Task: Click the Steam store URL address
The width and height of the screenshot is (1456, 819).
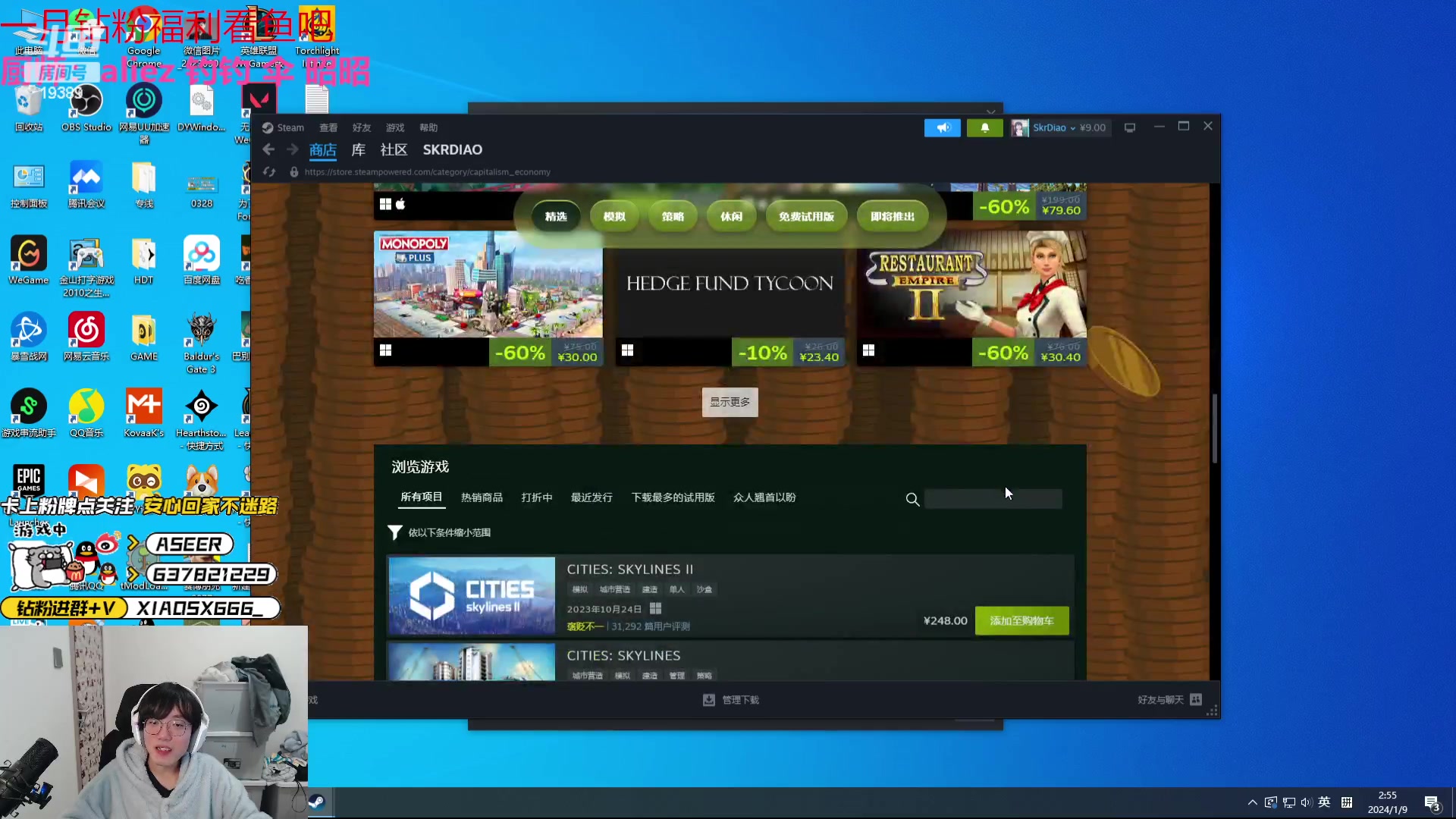Action: [x=428, y=172]
